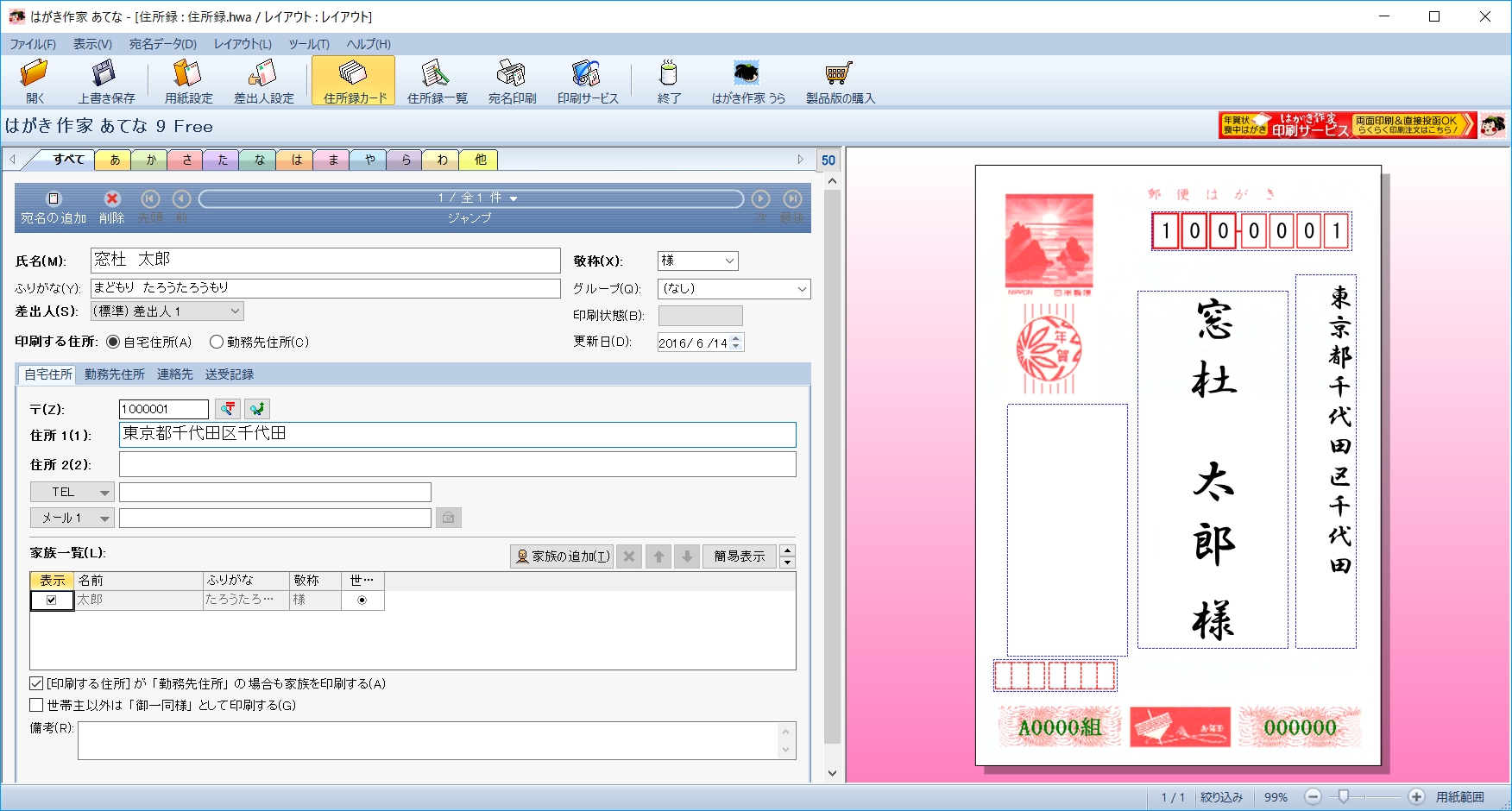The image size is (1512, 811).
Task: Show the 住所録一覧 address list
Action: coord(437,81)
